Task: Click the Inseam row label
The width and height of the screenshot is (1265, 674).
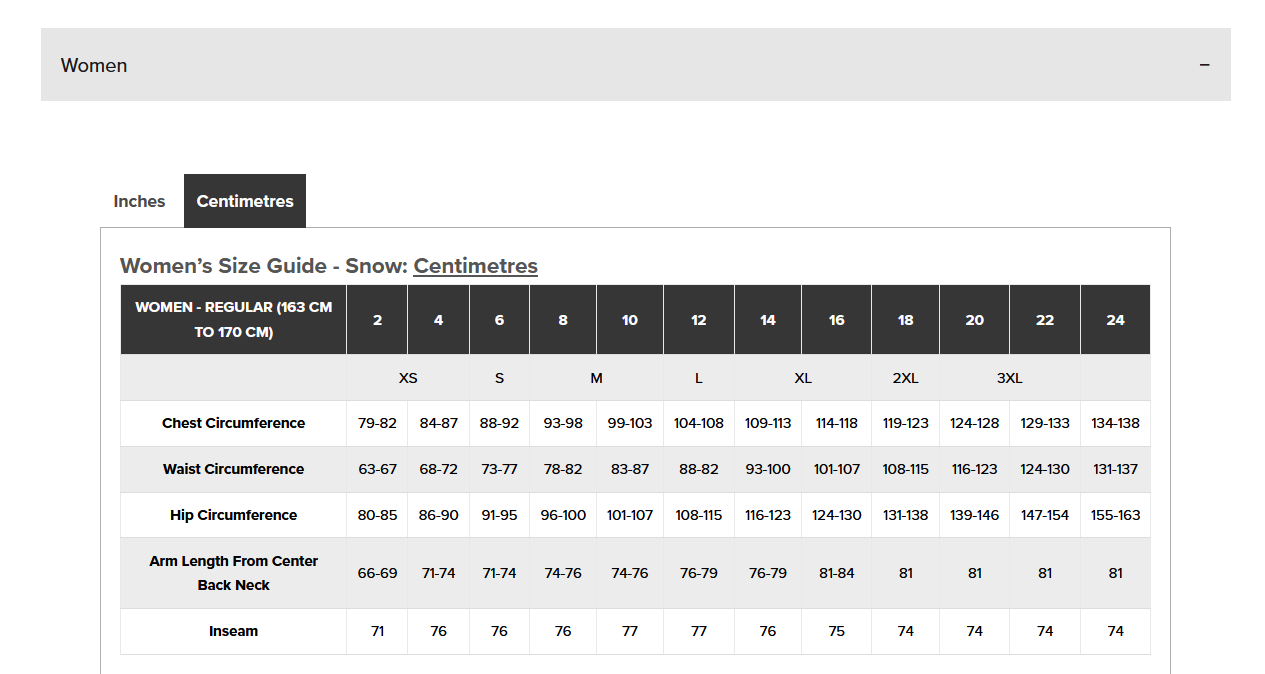Action: (x=233, y=631)
